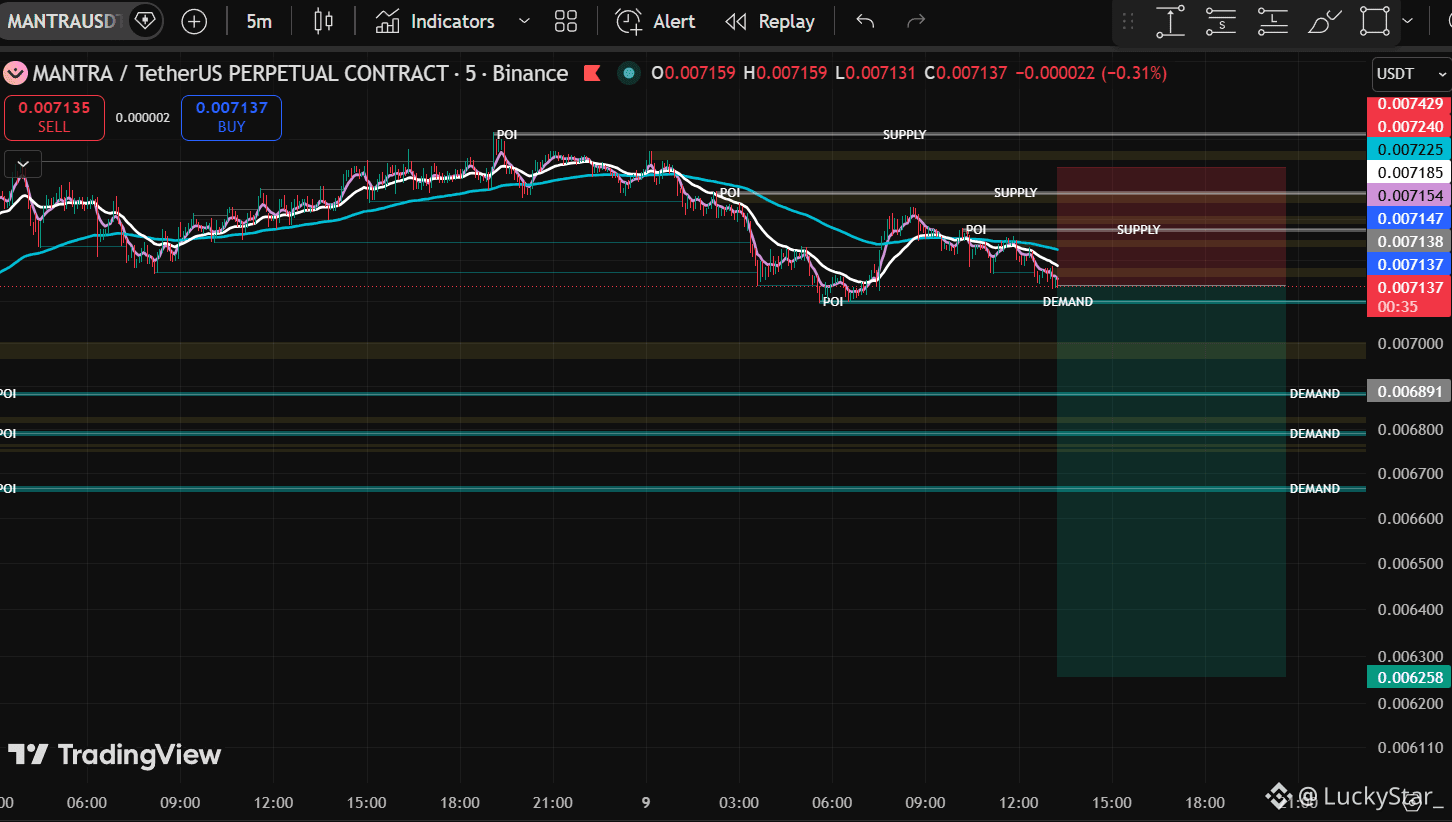Open the Indicators dialog
This screenshot has width=1452, height=822.
tap(435, 21)
